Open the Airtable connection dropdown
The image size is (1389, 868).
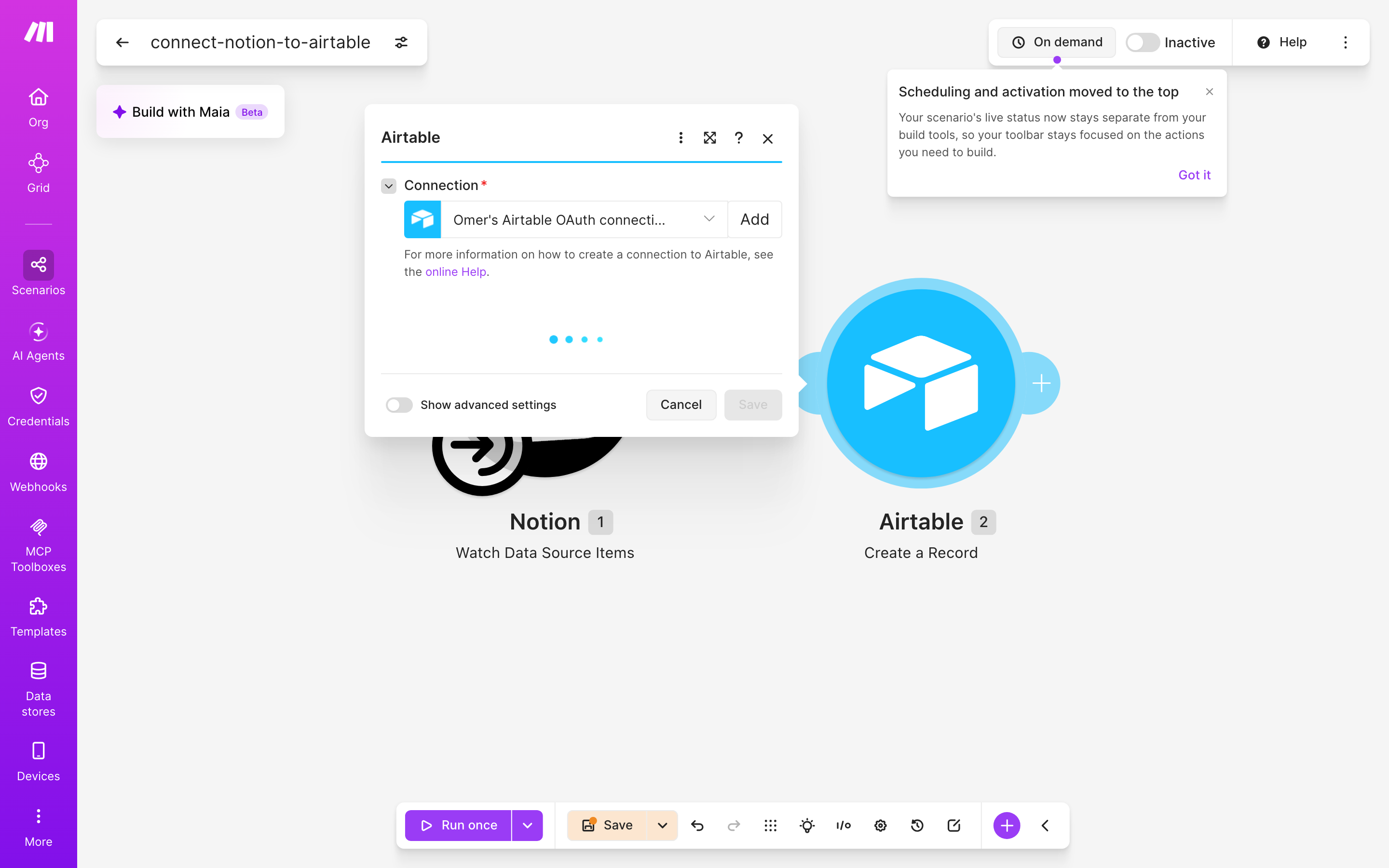[x=584, y=219]
